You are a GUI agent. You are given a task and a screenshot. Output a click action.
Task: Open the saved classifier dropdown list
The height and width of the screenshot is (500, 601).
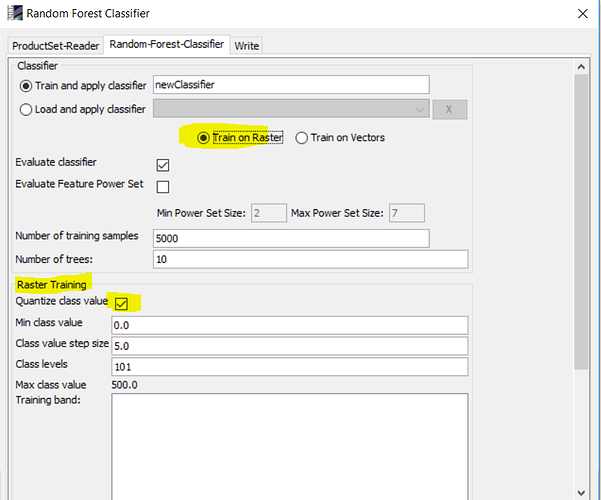291,109
